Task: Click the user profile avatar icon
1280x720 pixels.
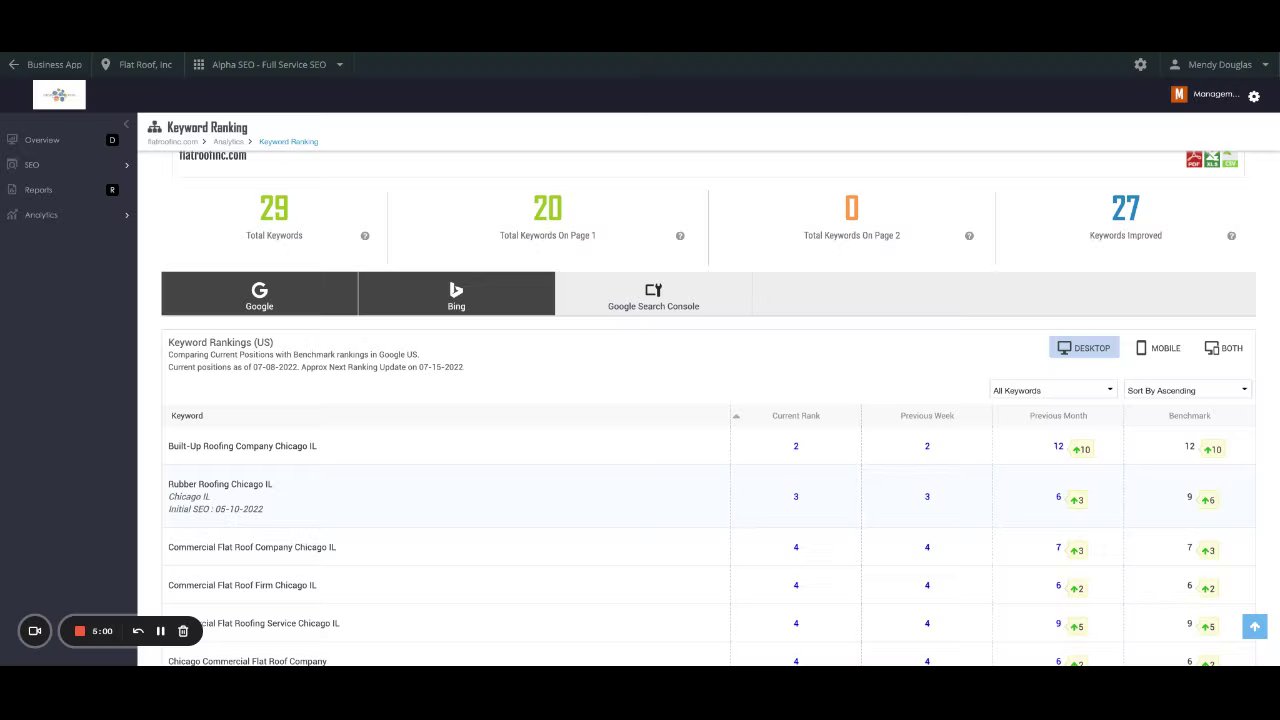Action: [x=1175, y=64]
